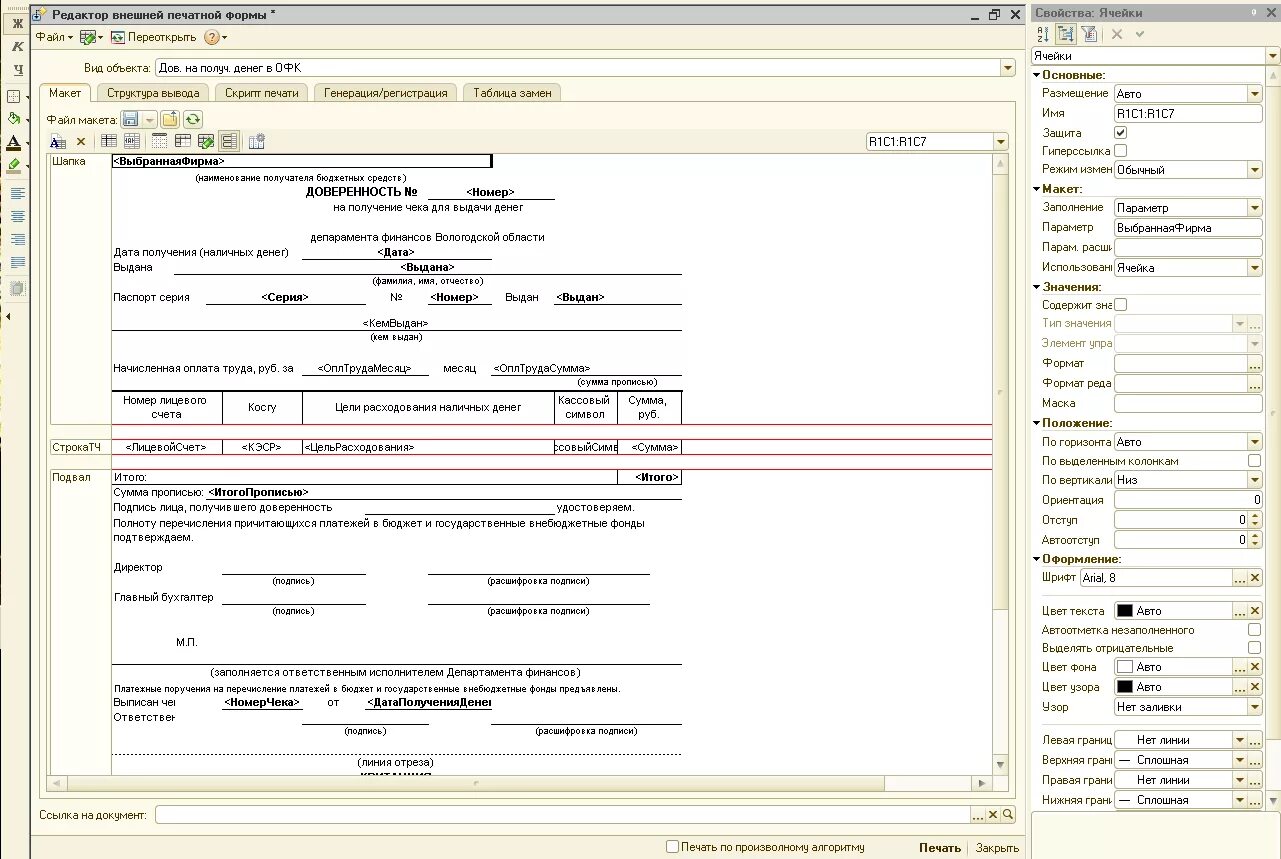Open table settings gear icon
Image resolution: width=1281 pixels, height=859 pixels.
256,141
